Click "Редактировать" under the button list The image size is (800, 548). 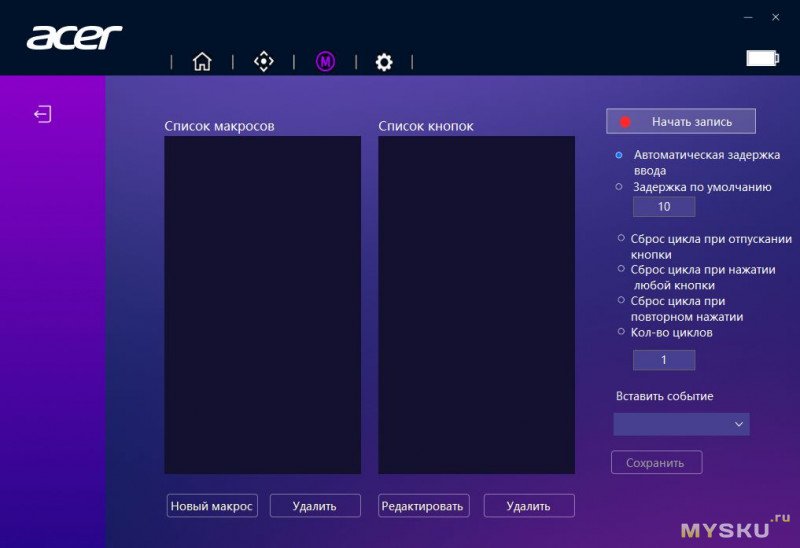pyautogui.click(x=422, y=506)
